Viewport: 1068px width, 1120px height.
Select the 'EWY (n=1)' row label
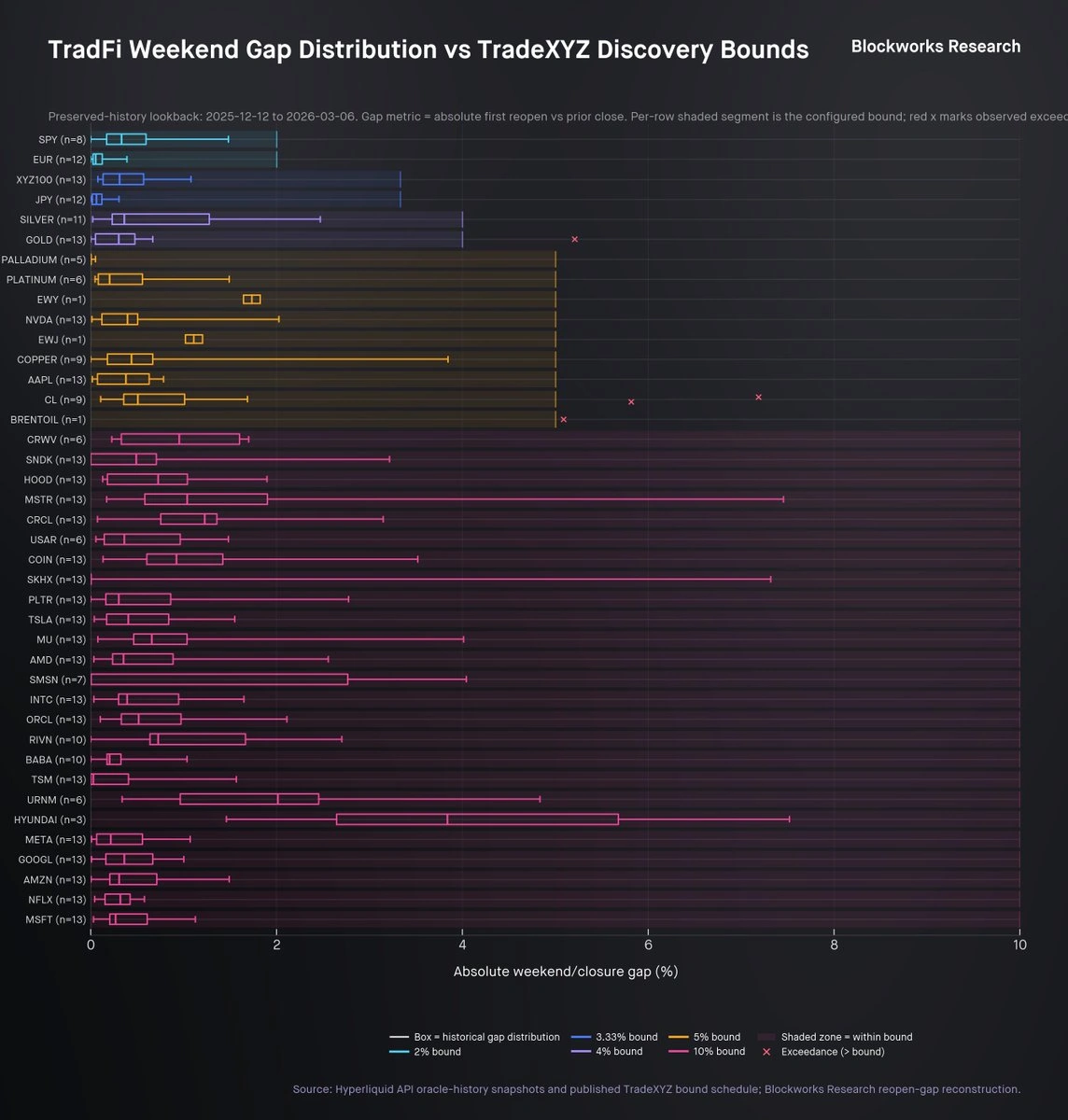[x=62, y=300]
